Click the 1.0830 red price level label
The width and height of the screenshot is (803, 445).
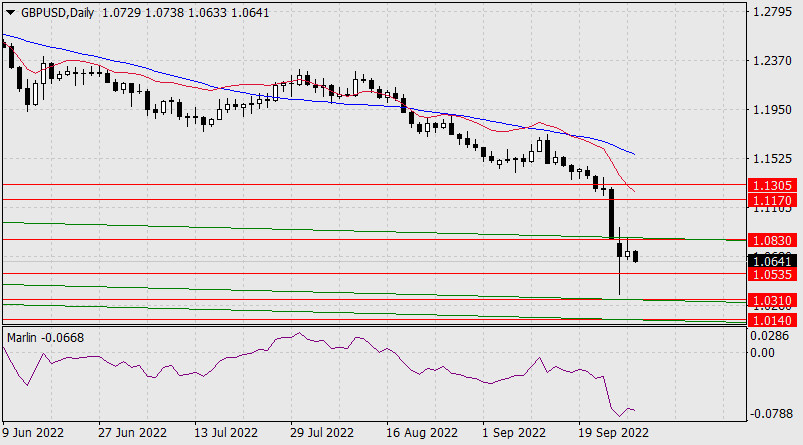772,240
